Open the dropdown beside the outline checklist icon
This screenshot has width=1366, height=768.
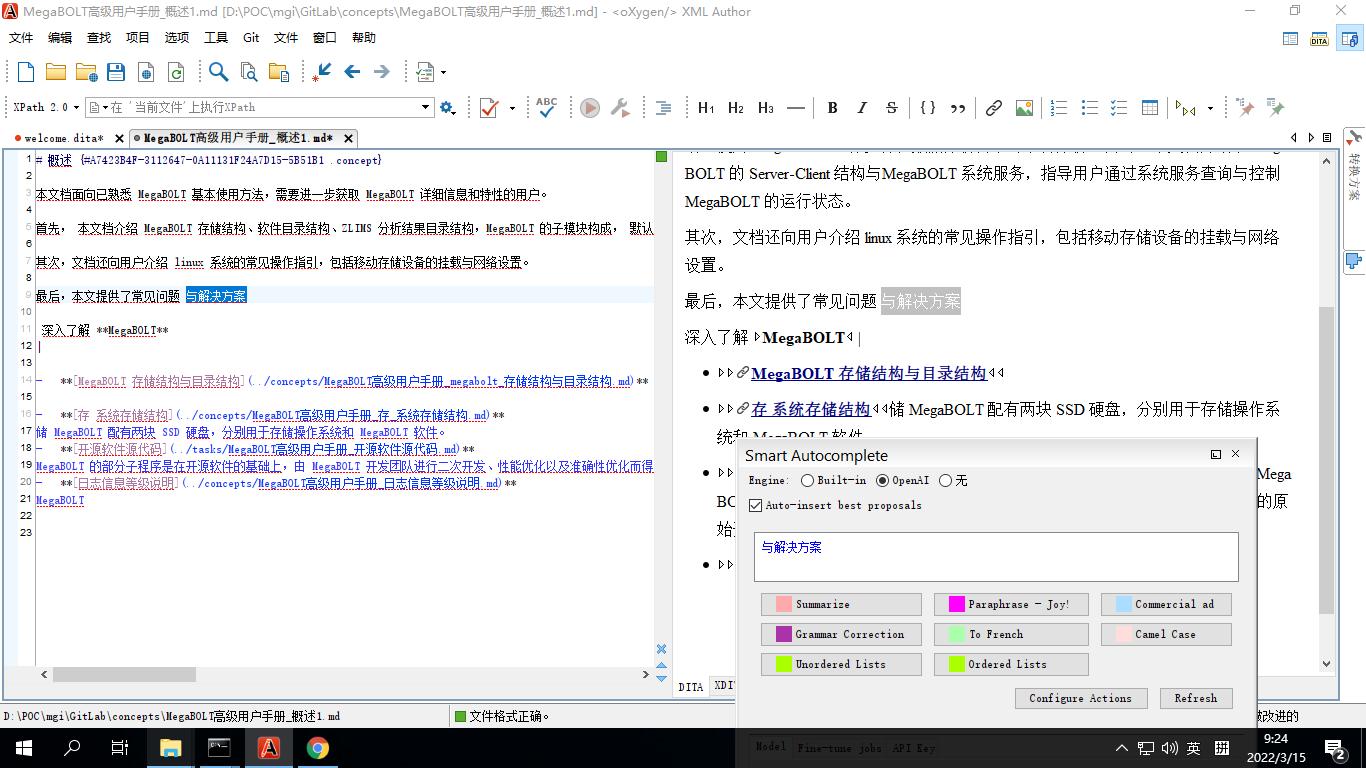point(443,72)
